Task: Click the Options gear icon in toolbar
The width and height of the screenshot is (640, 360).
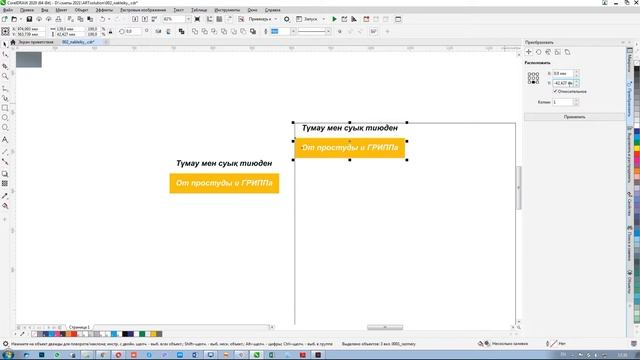Action: click(x=287, y=19)
